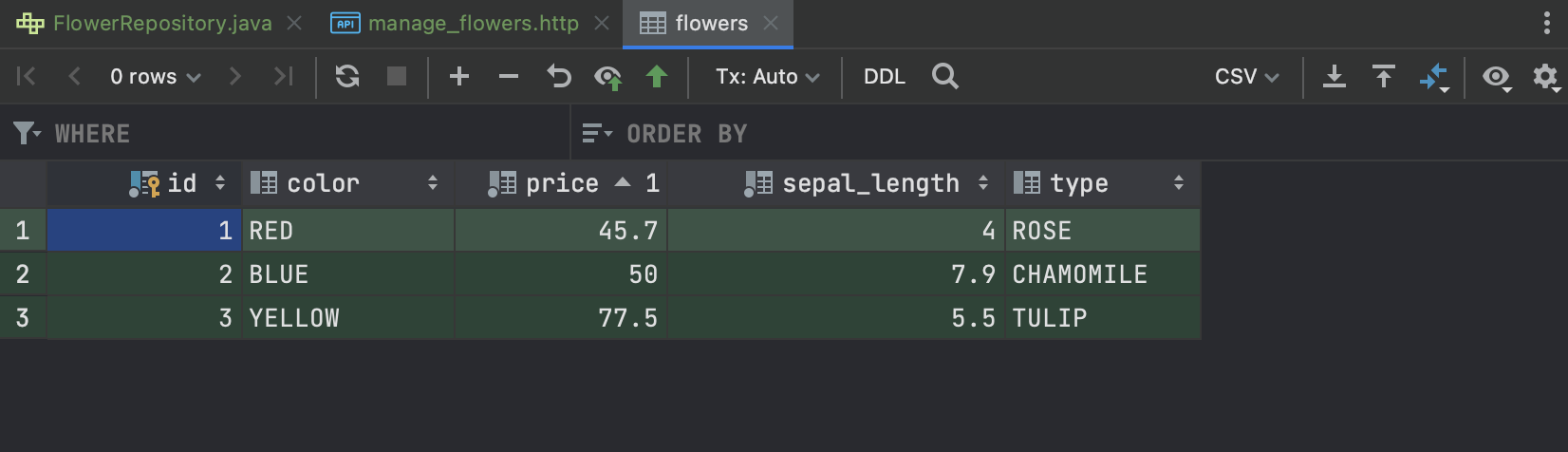Toggle sort order on the price column
Image resolution: width=1568 pixels, height=452 pixels.
(623, 183)
